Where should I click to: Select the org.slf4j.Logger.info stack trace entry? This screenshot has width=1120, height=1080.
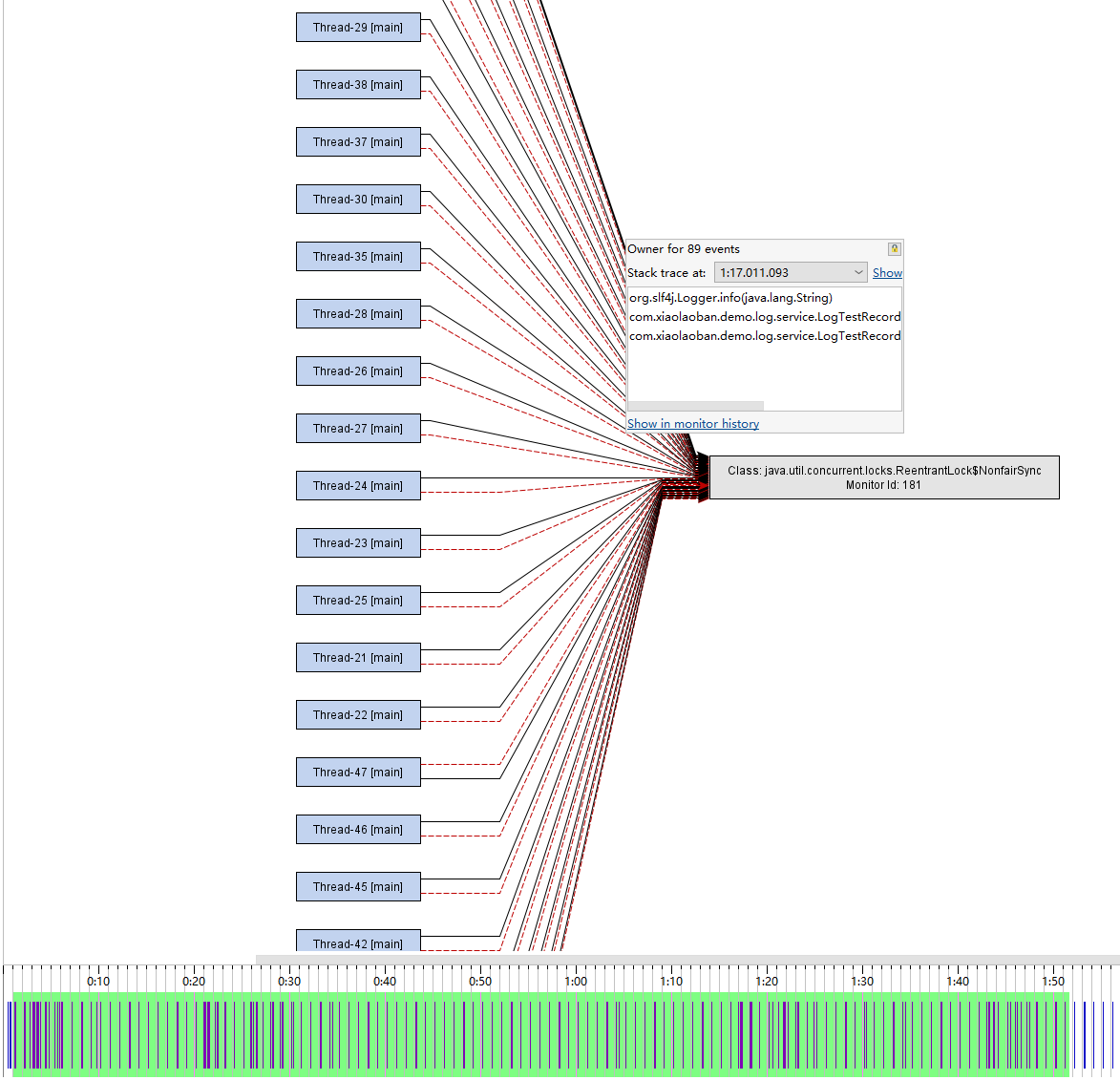730,297
